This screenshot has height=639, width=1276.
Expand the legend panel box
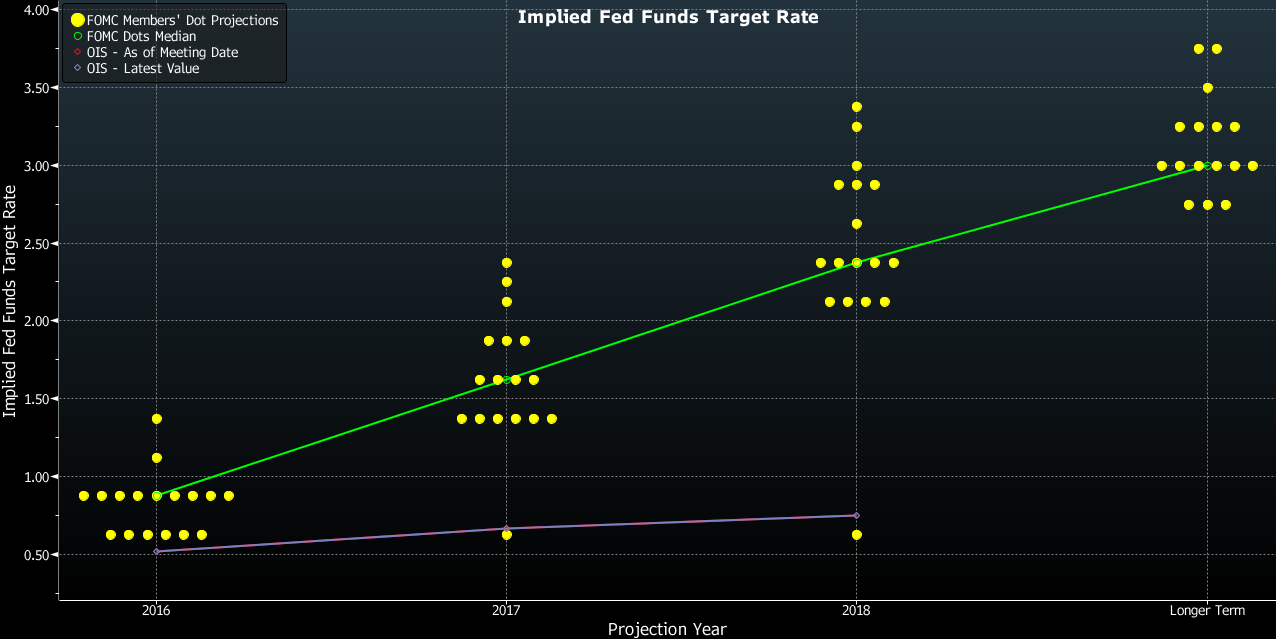pos(174,42)
